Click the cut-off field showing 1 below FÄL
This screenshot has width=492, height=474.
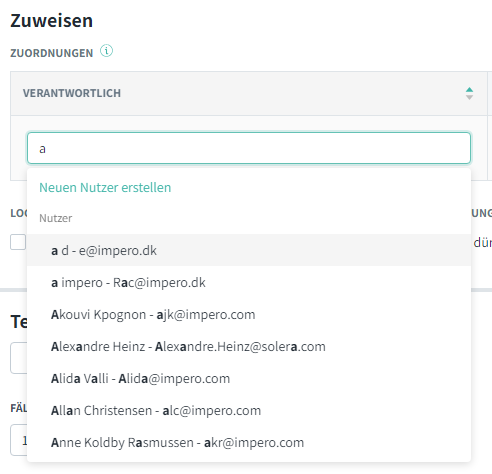tap(19, 440)
